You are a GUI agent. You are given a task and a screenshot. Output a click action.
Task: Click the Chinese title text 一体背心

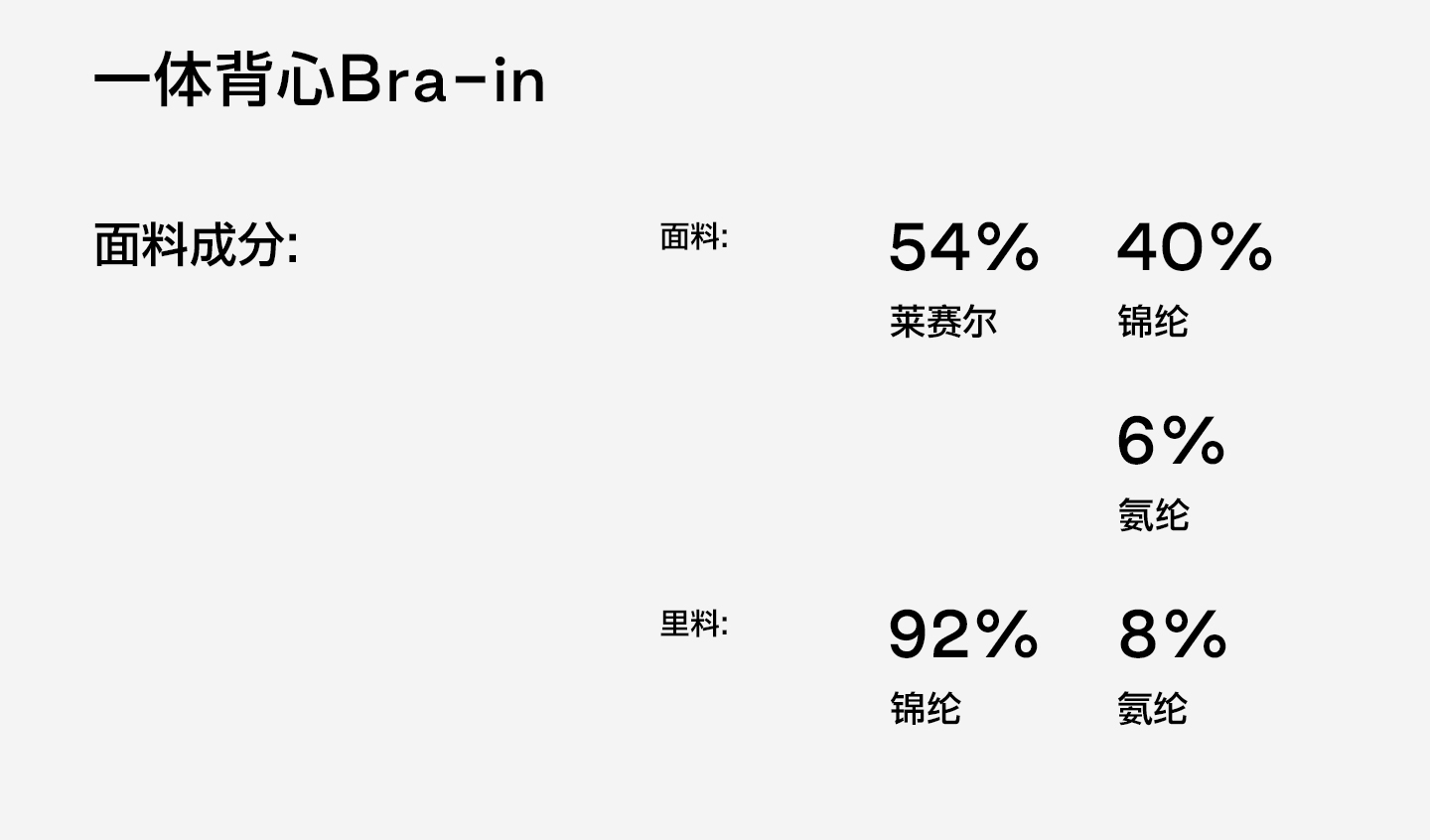215,79
